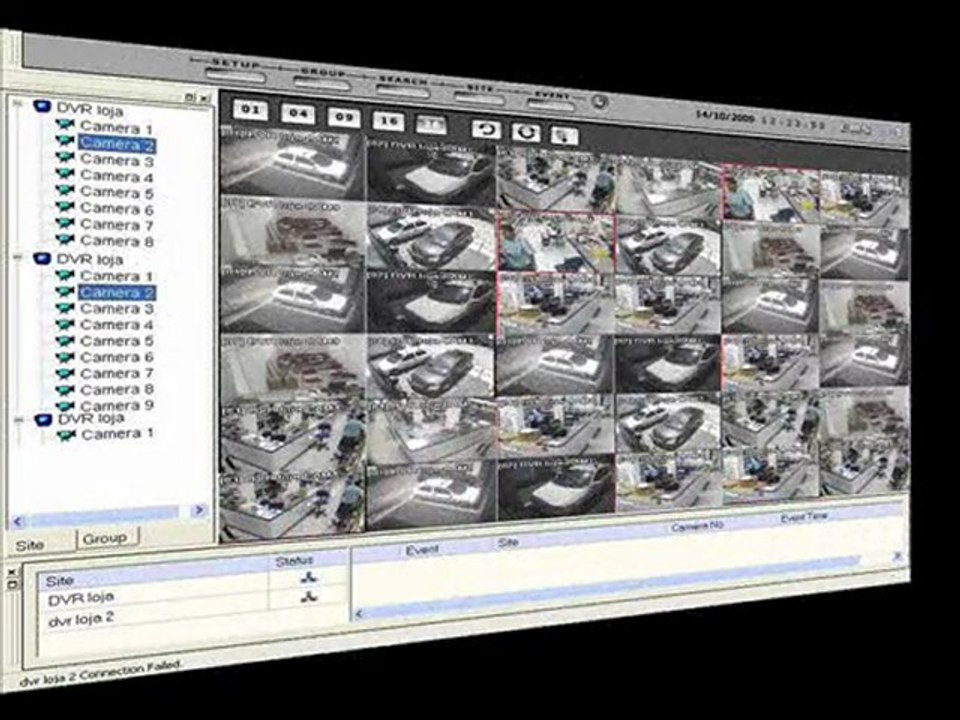Click the SEARCH button in top bar
Image resolution: width=960 pixels, height=720 pixels.
click(x=402, y=90)
